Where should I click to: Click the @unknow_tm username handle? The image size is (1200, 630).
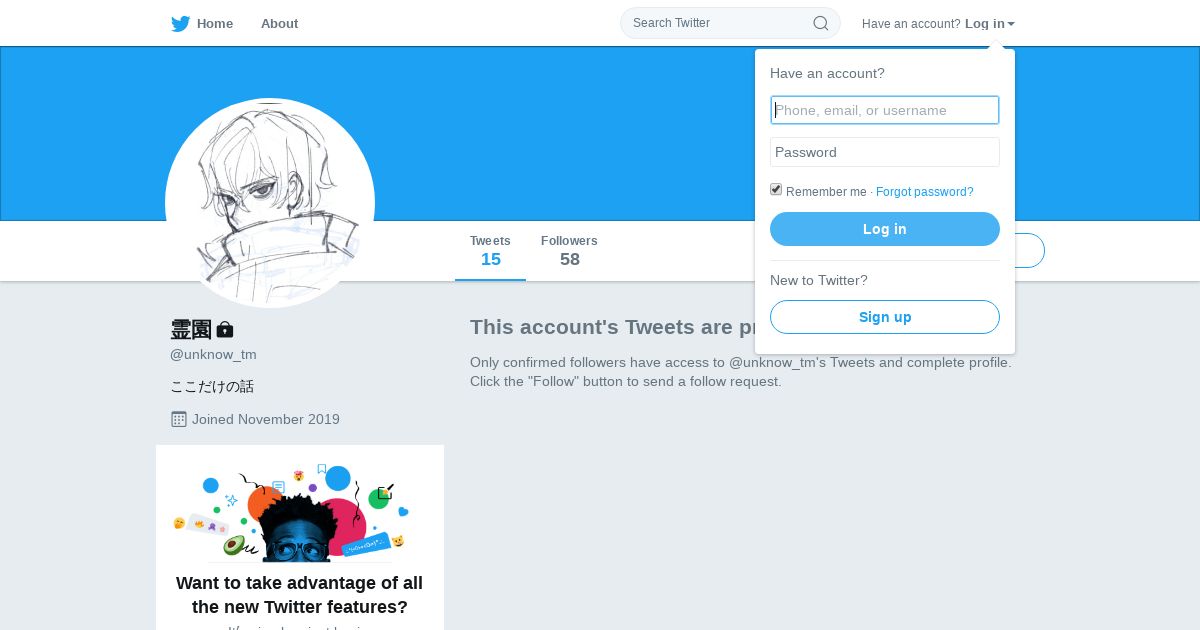coord(213,354)
